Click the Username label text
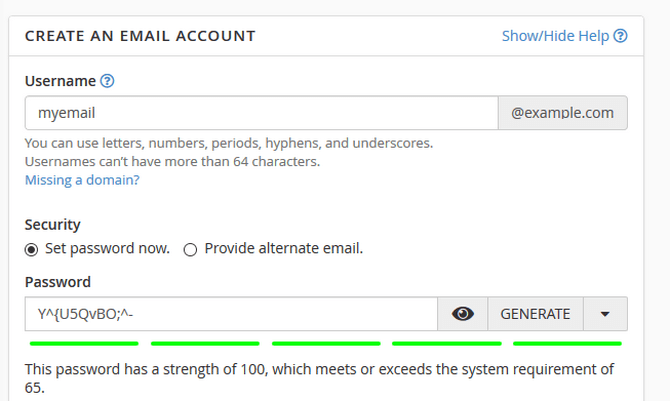670x401 pixels. (60, 81)
